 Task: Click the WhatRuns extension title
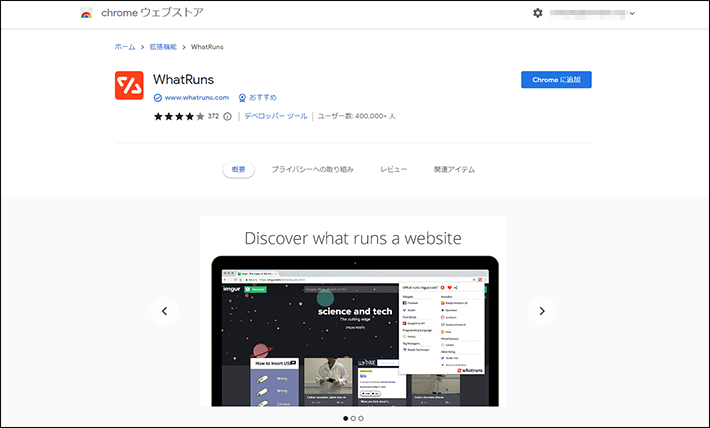[183, 79]
